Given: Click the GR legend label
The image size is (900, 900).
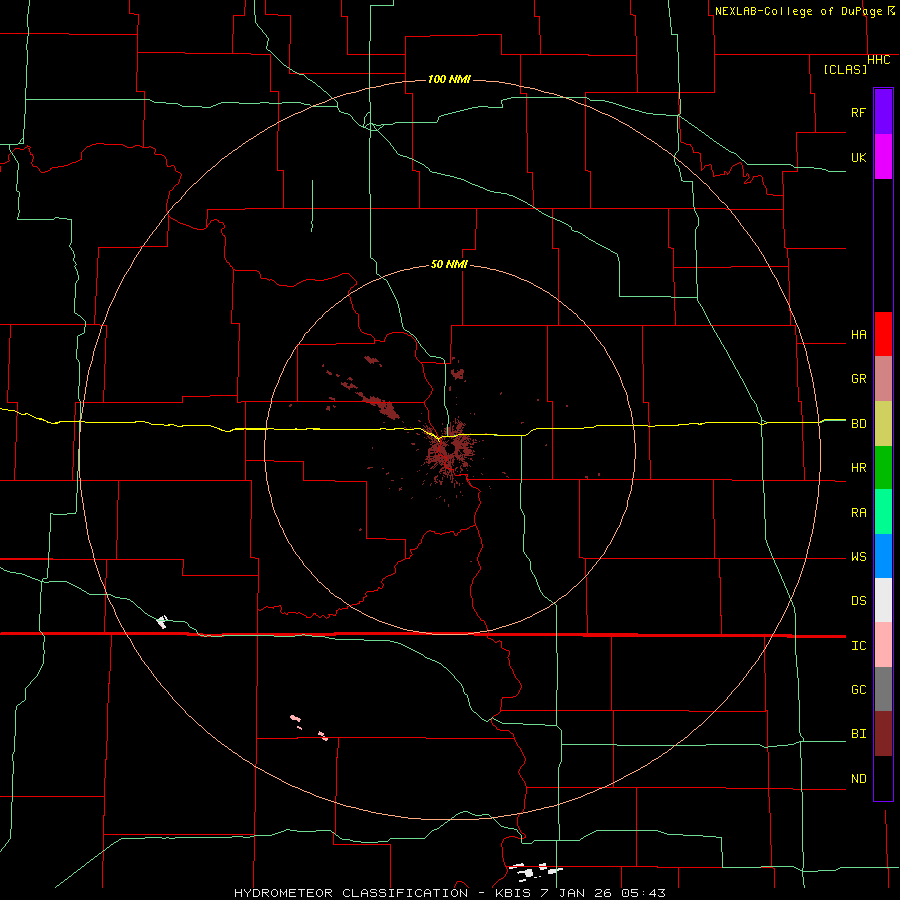Looking at the screenshot, I should [x=858, y=379].
